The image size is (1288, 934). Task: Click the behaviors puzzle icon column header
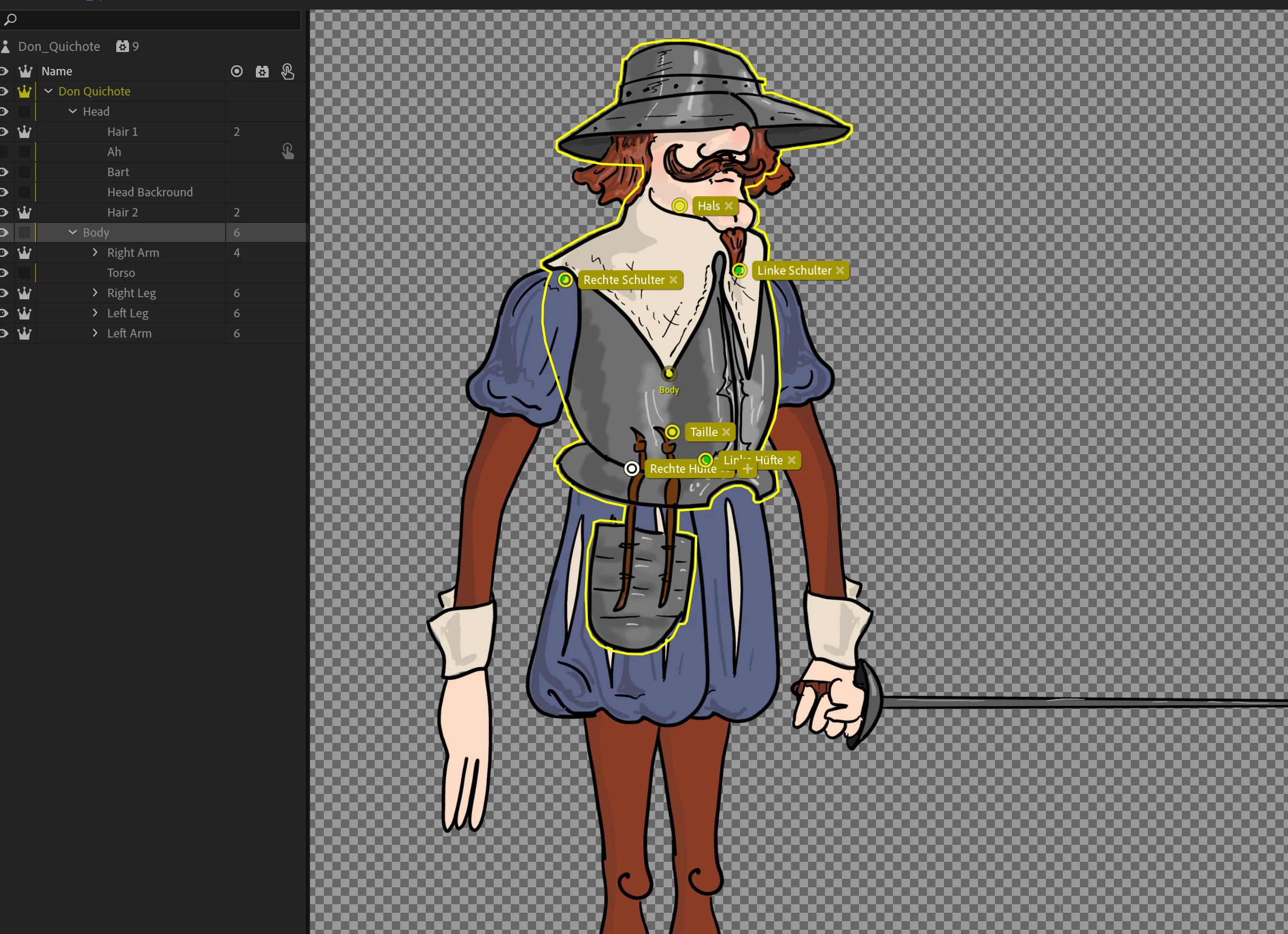[262, 72]
